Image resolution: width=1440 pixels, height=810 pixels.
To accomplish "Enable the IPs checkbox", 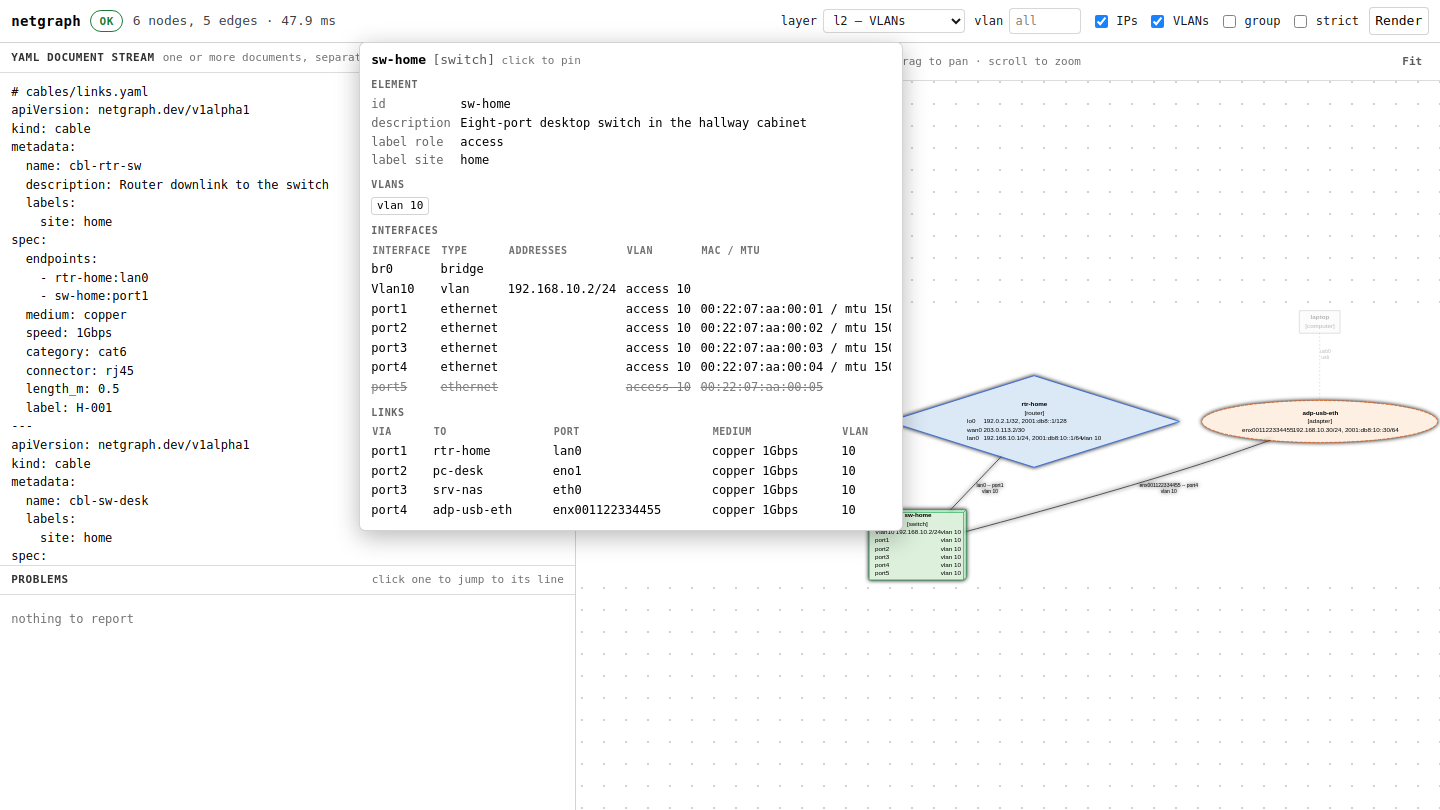I will pyautogui.click(x=1101, y=21).
